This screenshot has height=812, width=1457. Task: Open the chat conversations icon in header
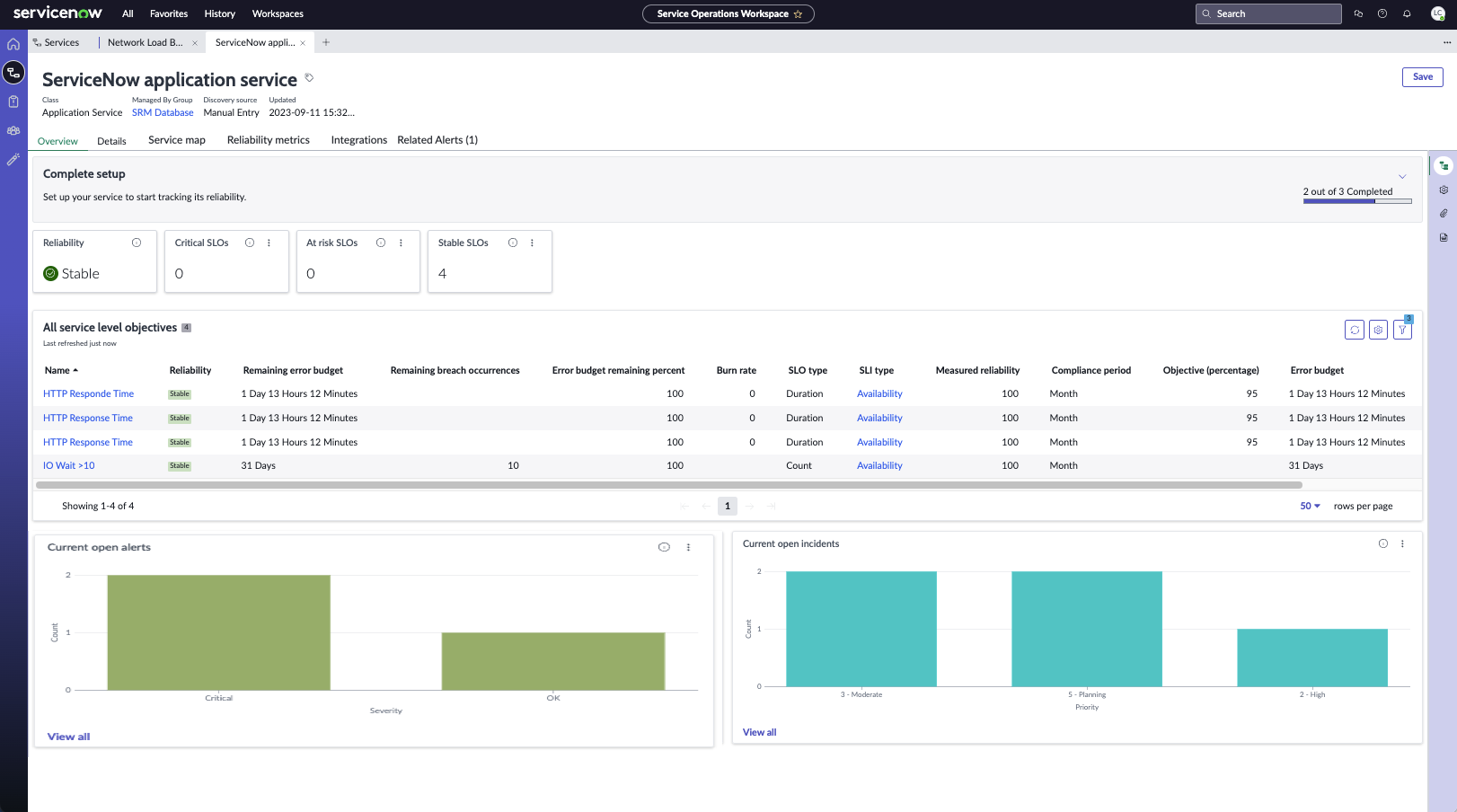[1358, 13]
